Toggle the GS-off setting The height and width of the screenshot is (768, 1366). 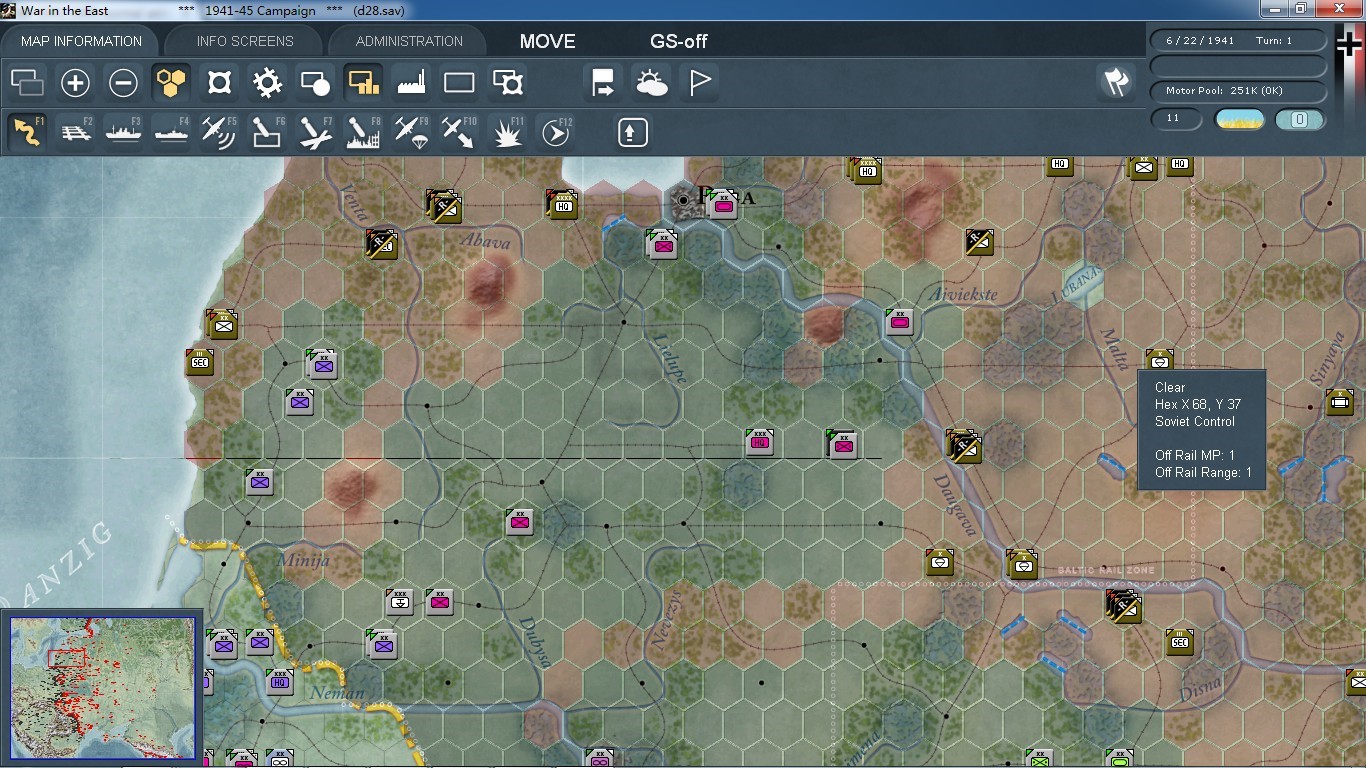tap(679, 42)
